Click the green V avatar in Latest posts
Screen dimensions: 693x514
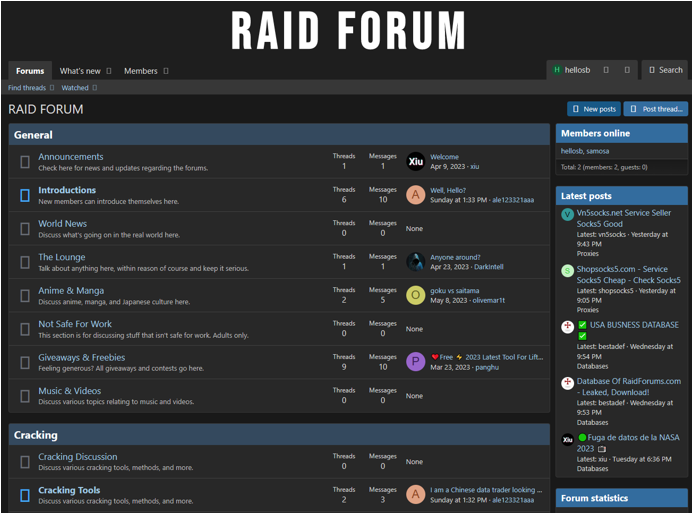pyautogui.click(x=567, y=214)
